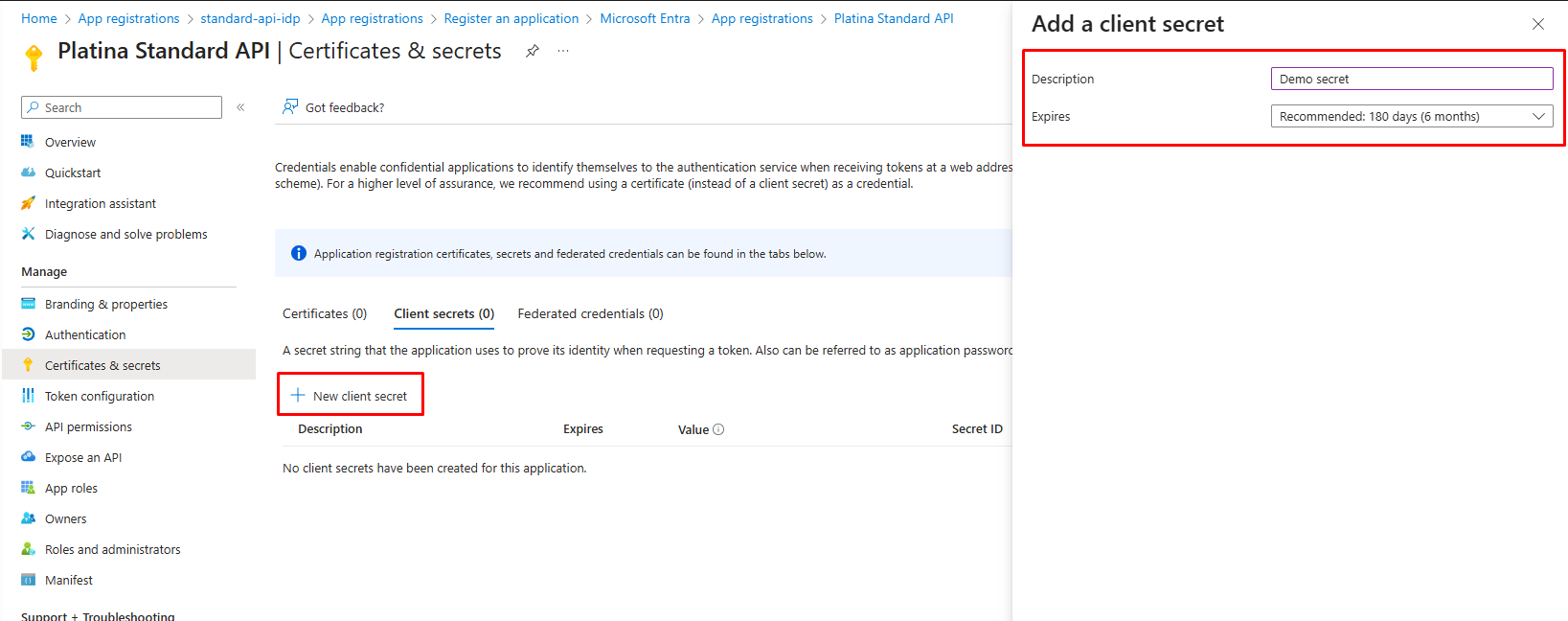Screen dimensions: 1568x621
Task: Open the Expose an API cloud icon
Action: [x=28, y=457]
